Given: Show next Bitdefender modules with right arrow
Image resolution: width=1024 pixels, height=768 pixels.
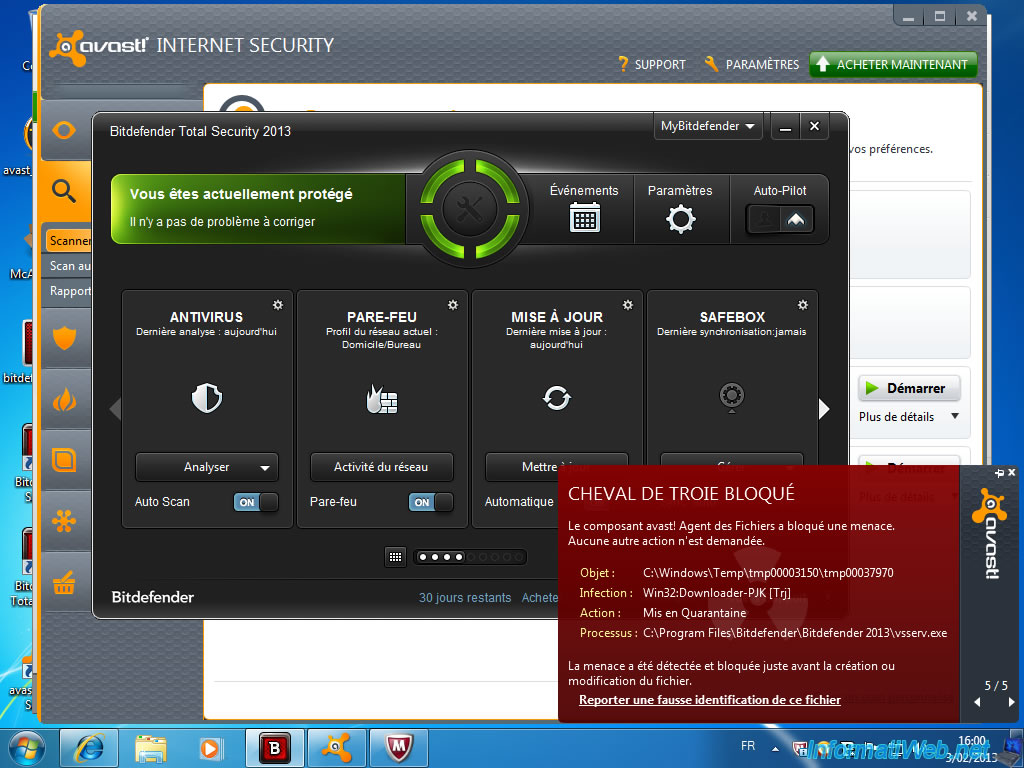Looking at the screenshot, I should (824, 409).
